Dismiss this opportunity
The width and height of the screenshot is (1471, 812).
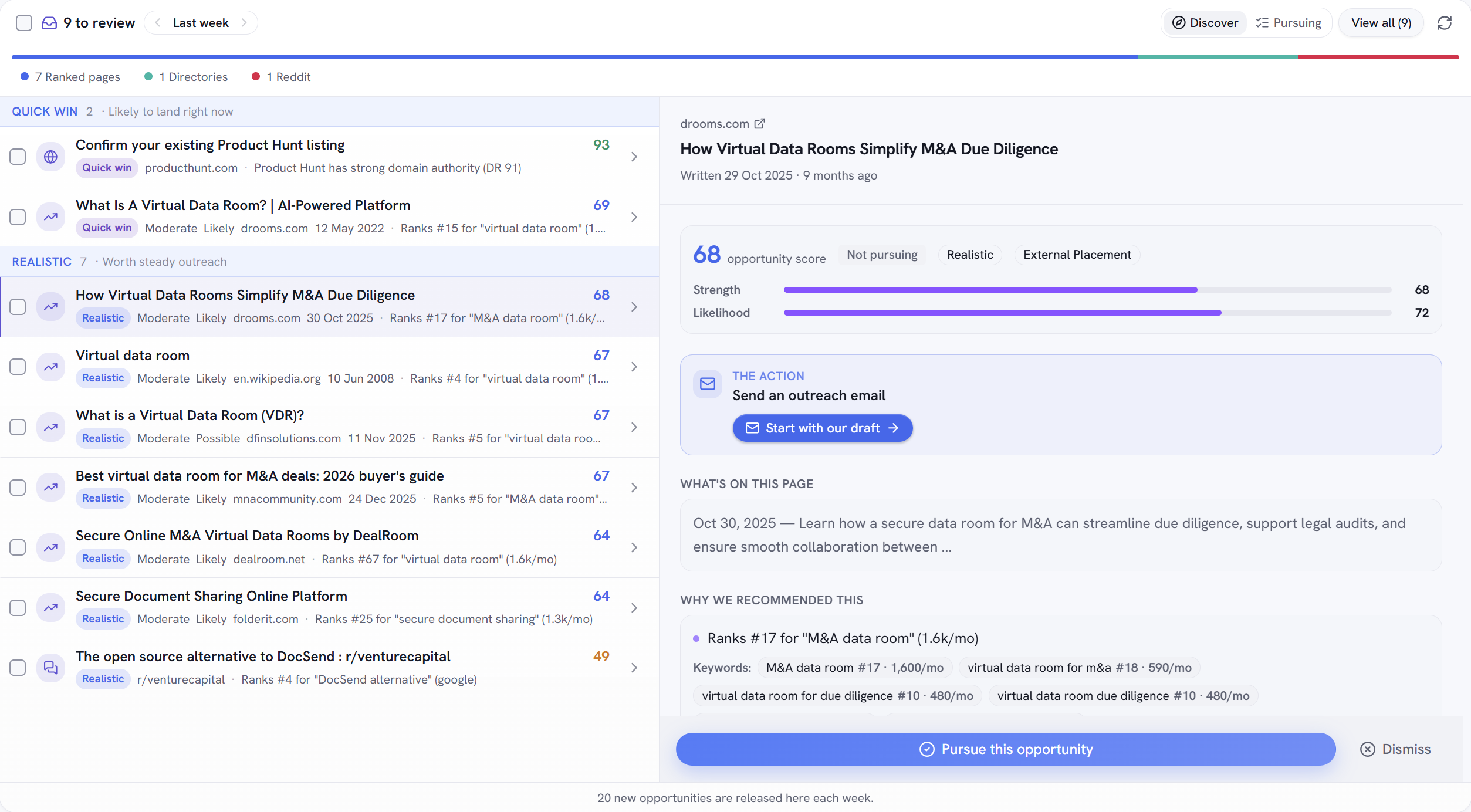(1395, 749)
